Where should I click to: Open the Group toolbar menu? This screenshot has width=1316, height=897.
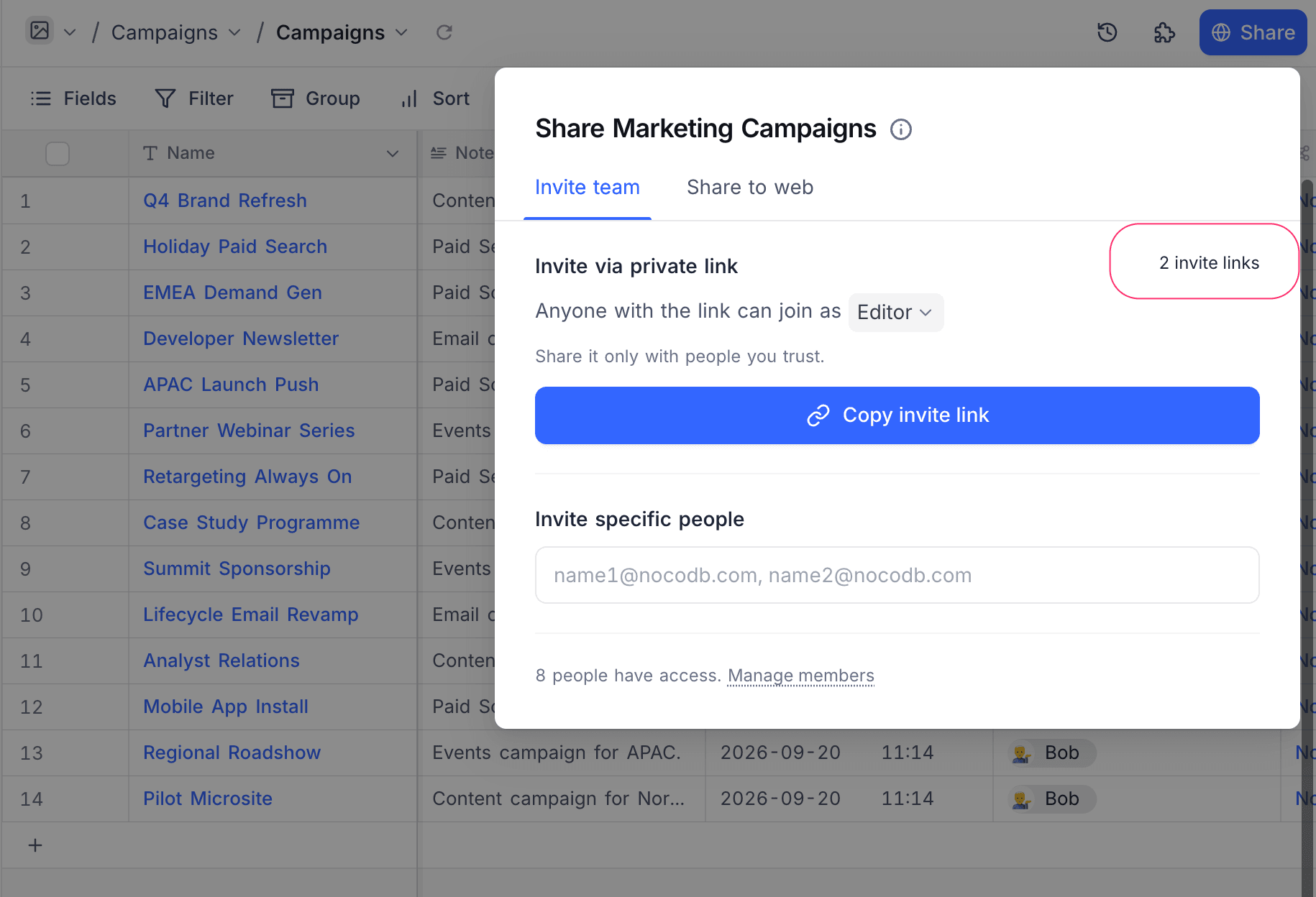click(x=315, y=98)
